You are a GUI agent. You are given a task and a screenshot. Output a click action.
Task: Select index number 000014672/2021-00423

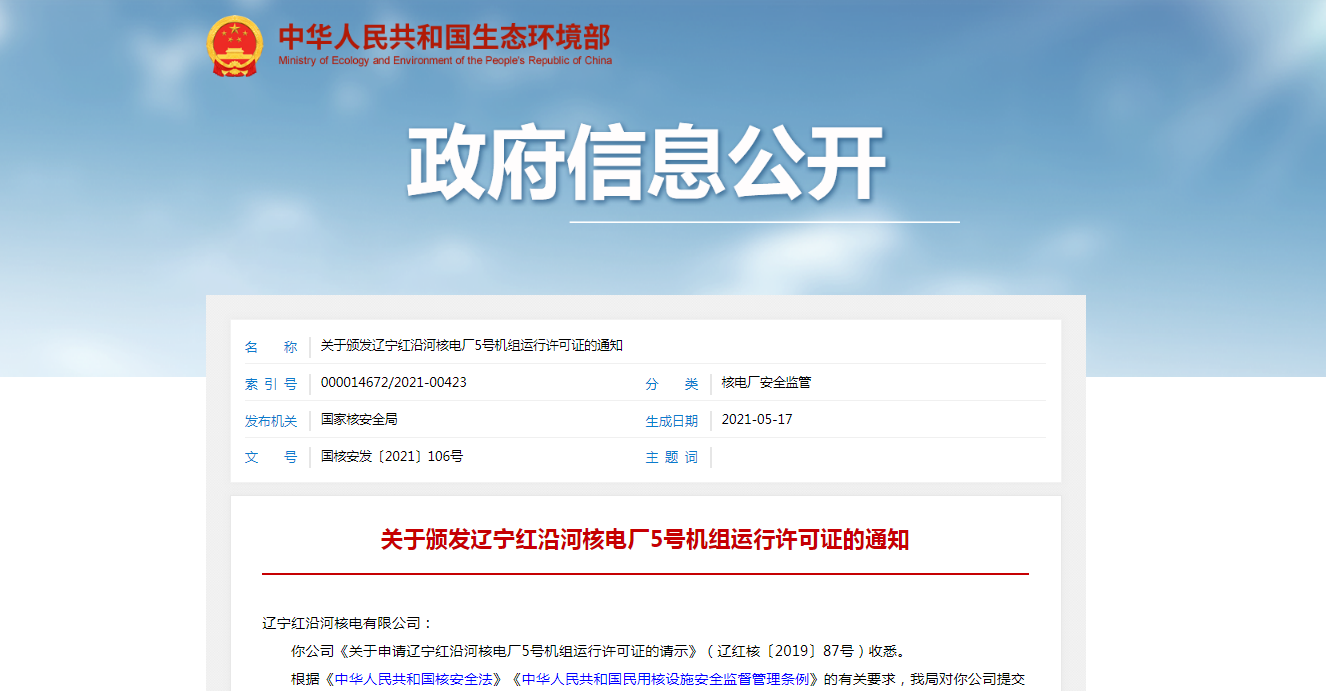point(394,383)
